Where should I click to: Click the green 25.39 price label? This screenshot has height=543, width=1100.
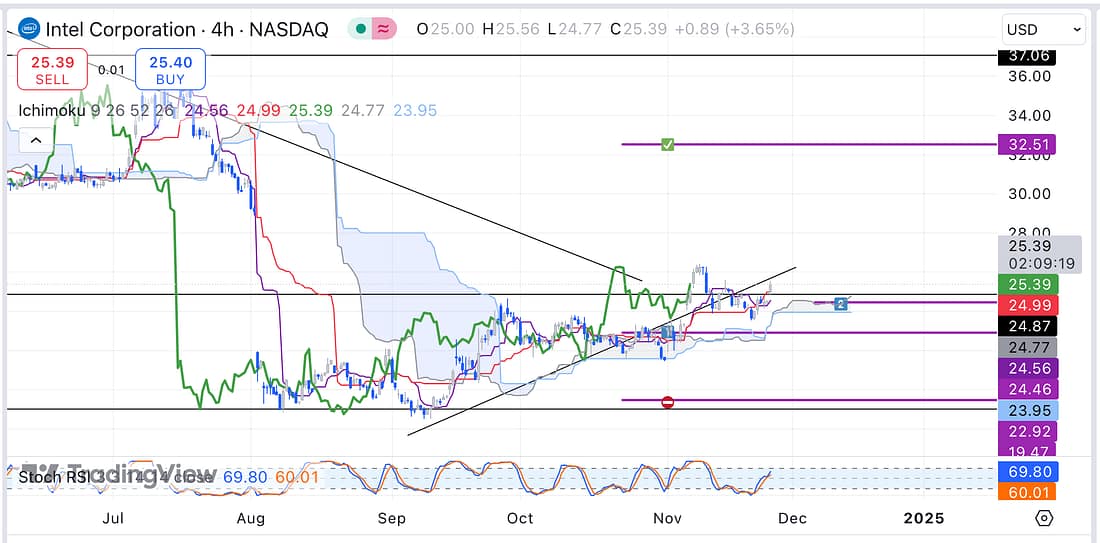pyautogui.click(x=1027, y=285)
